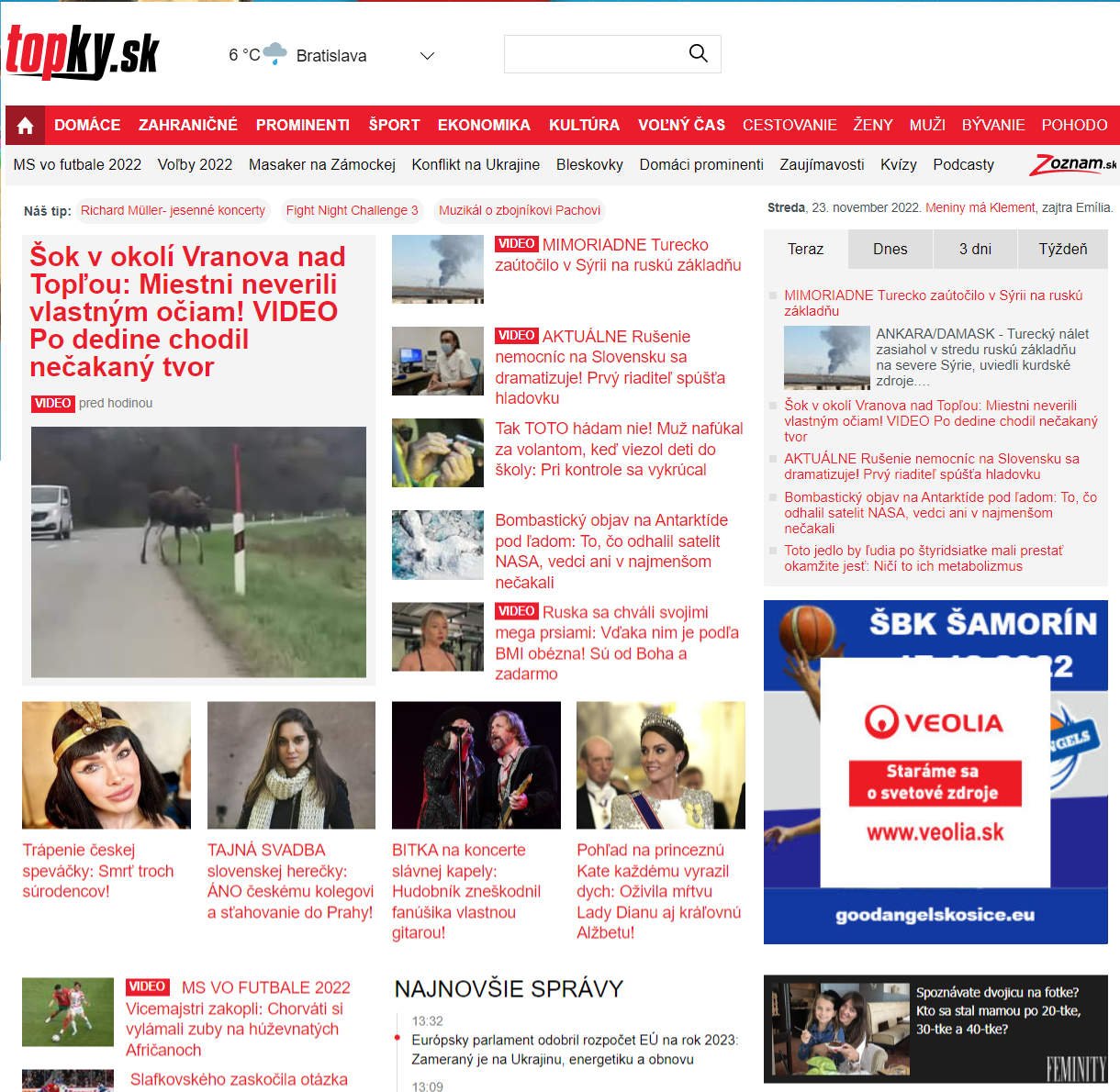Click VIDEO badge under moose headline
1120x1092 pixels.
(x=52, y=403)
